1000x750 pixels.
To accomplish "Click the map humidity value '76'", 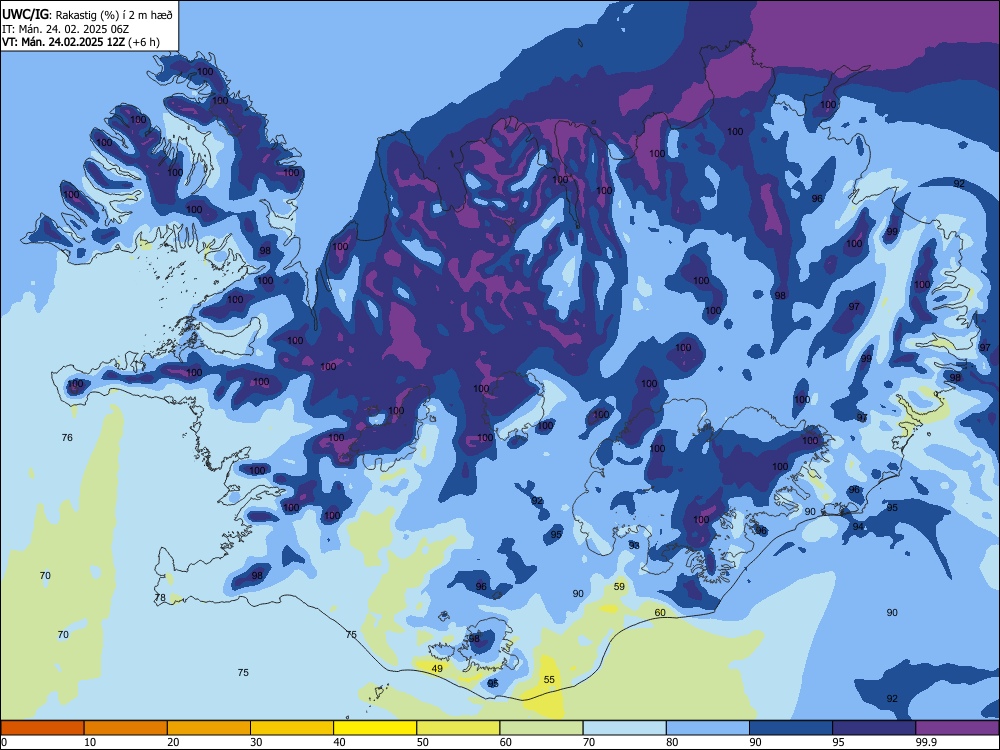I will [x=67, y=437].
